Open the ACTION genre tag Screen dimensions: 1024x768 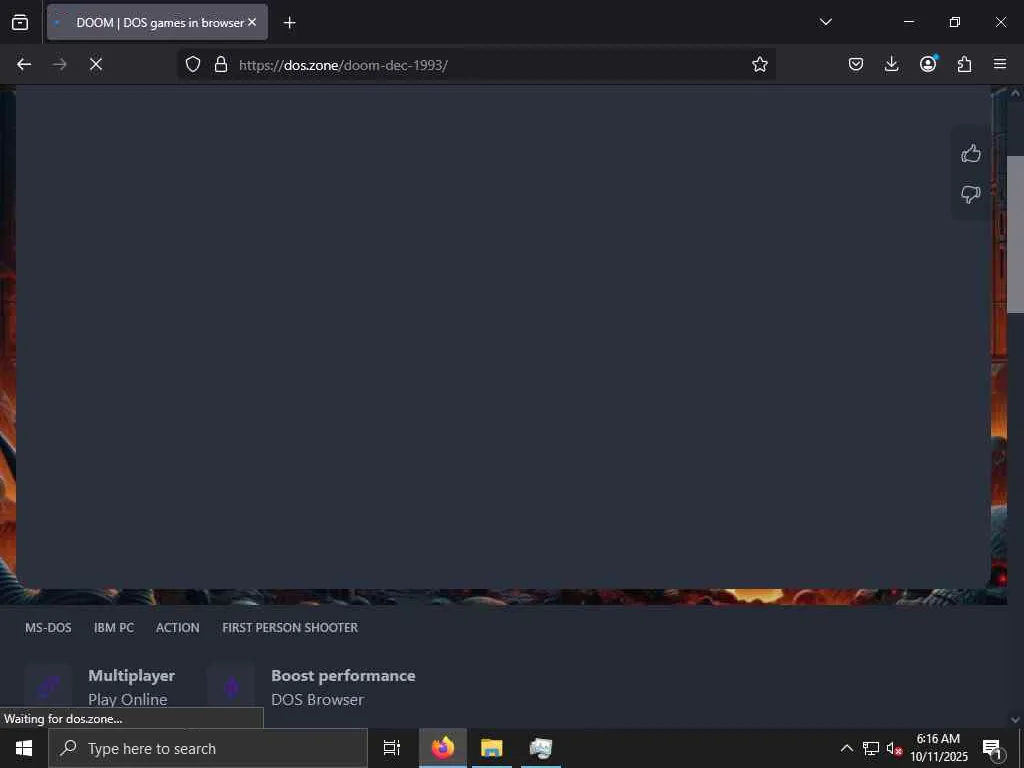(178, 628)
